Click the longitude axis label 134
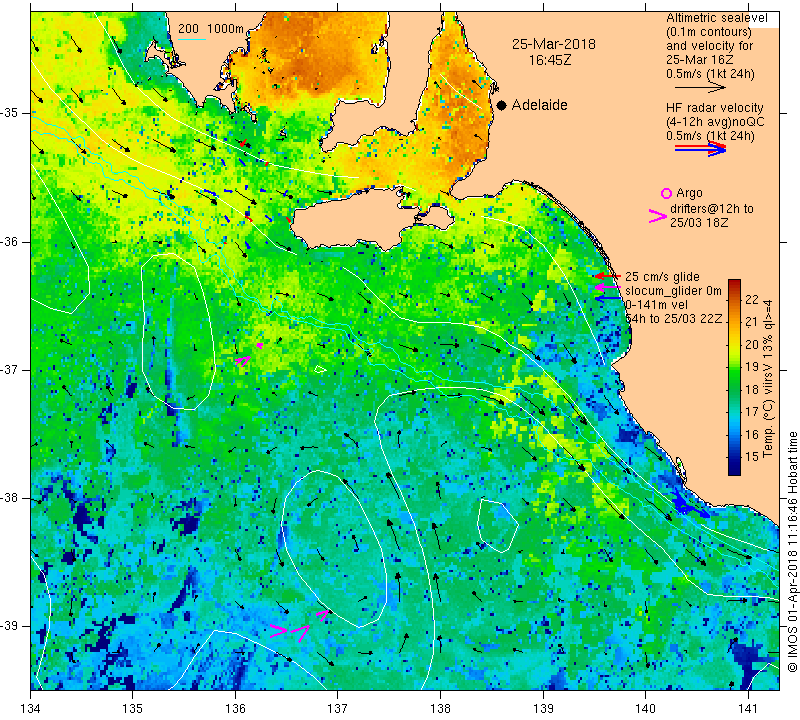This screenshot has width=800, height=720. pyautogui.click(x=31, y=708)
